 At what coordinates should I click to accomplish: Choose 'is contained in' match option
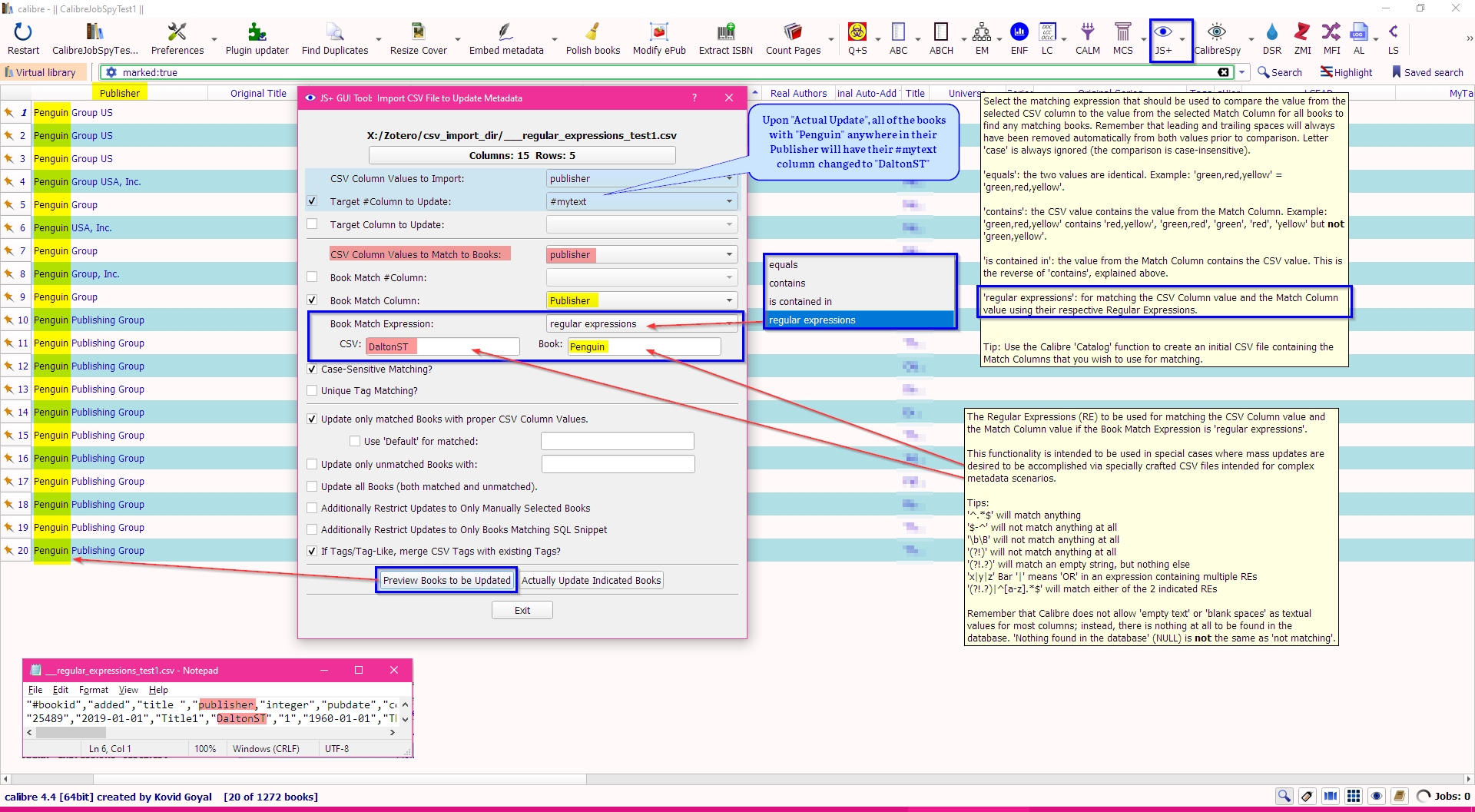pyautogui.click(x=860, y=301)
